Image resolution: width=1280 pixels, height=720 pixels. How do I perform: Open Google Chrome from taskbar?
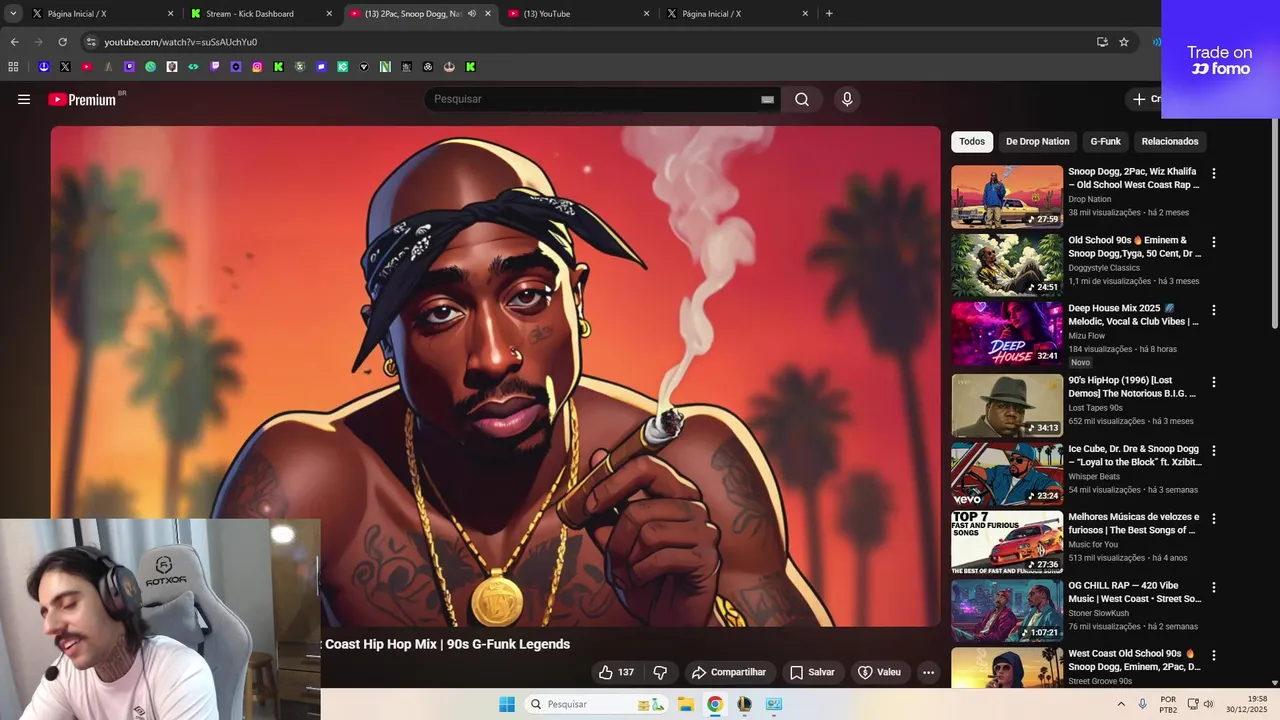[715, 704]
